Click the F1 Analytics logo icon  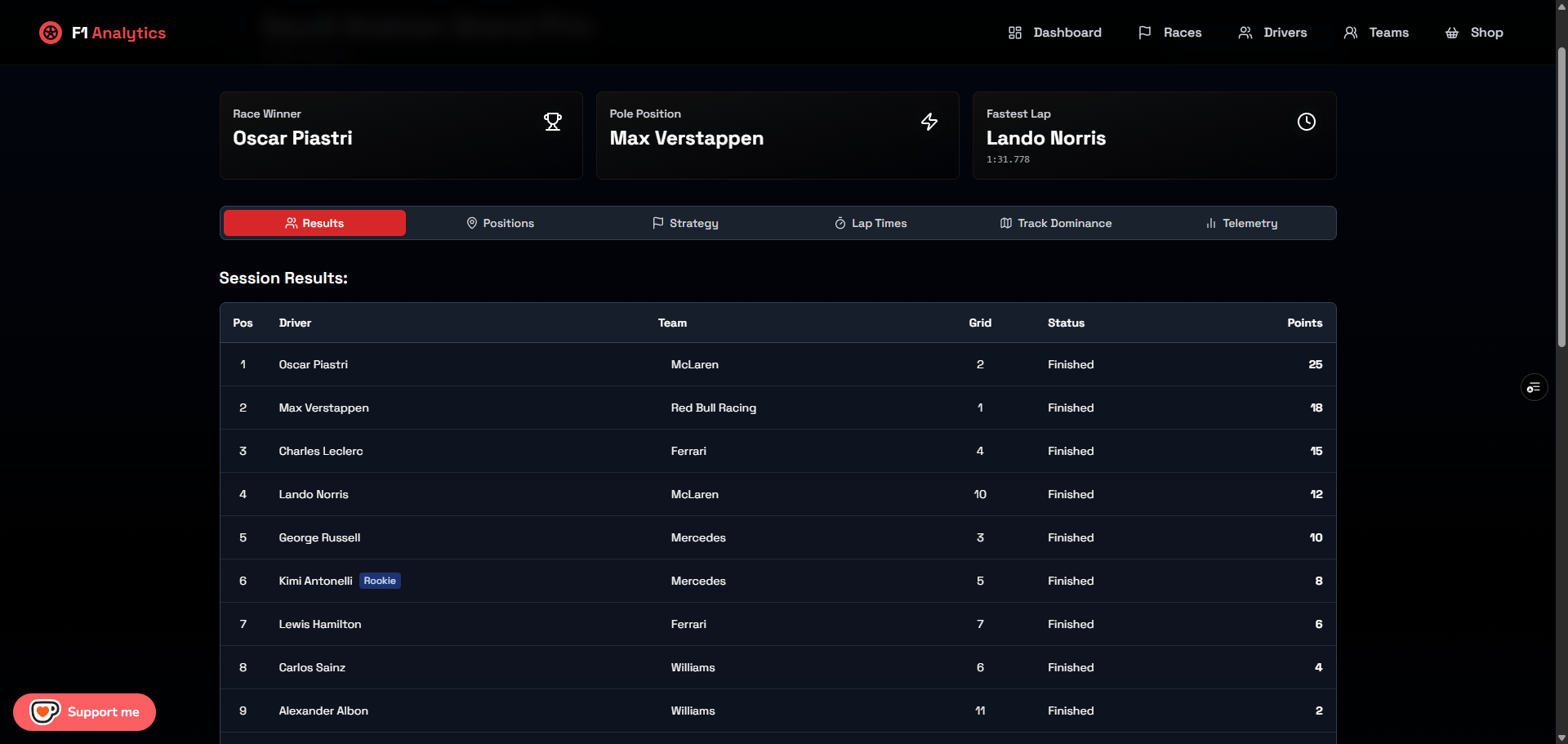click(x=51, y=33)
